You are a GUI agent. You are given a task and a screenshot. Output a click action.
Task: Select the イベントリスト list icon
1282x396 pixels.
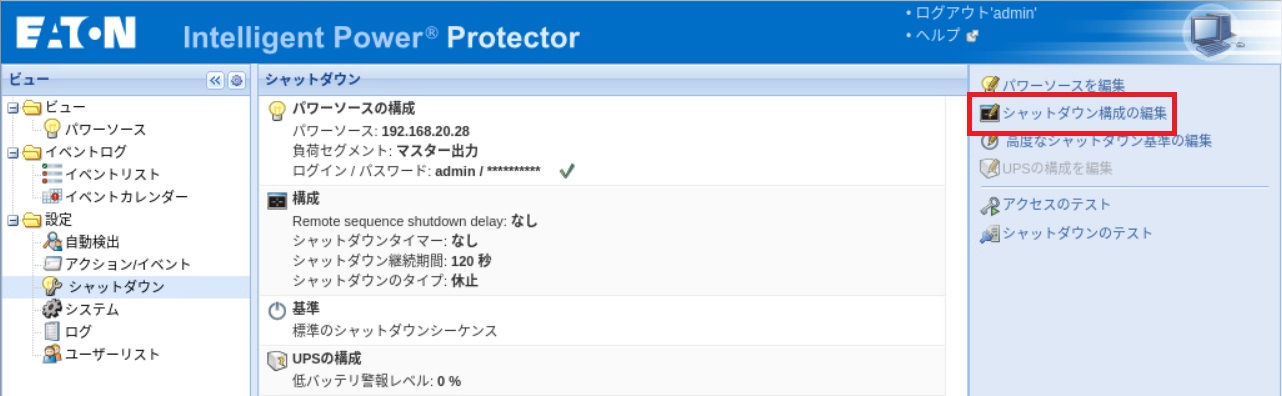pos(53,174)
